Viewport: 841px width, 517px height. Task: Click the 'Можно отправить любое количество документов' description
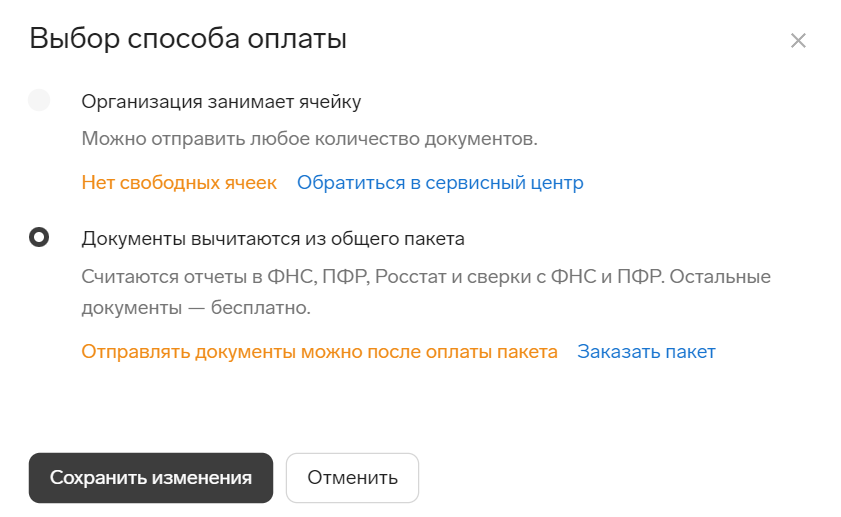click(x=309, y=139)
